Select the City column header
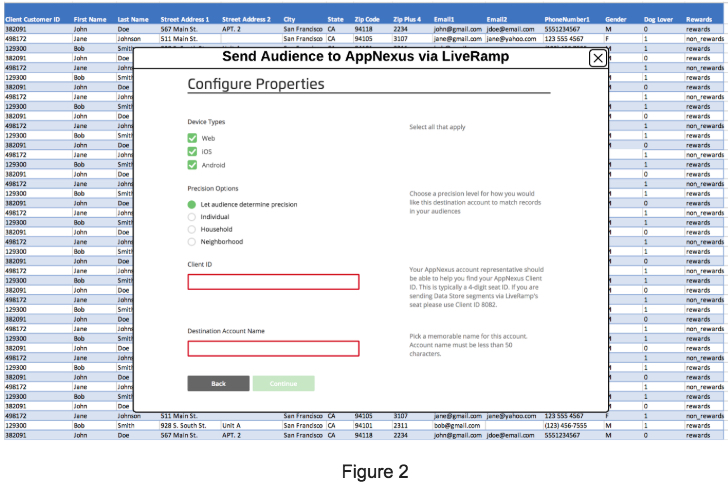This screenshot has width=728, height=486. pos(289,19)
